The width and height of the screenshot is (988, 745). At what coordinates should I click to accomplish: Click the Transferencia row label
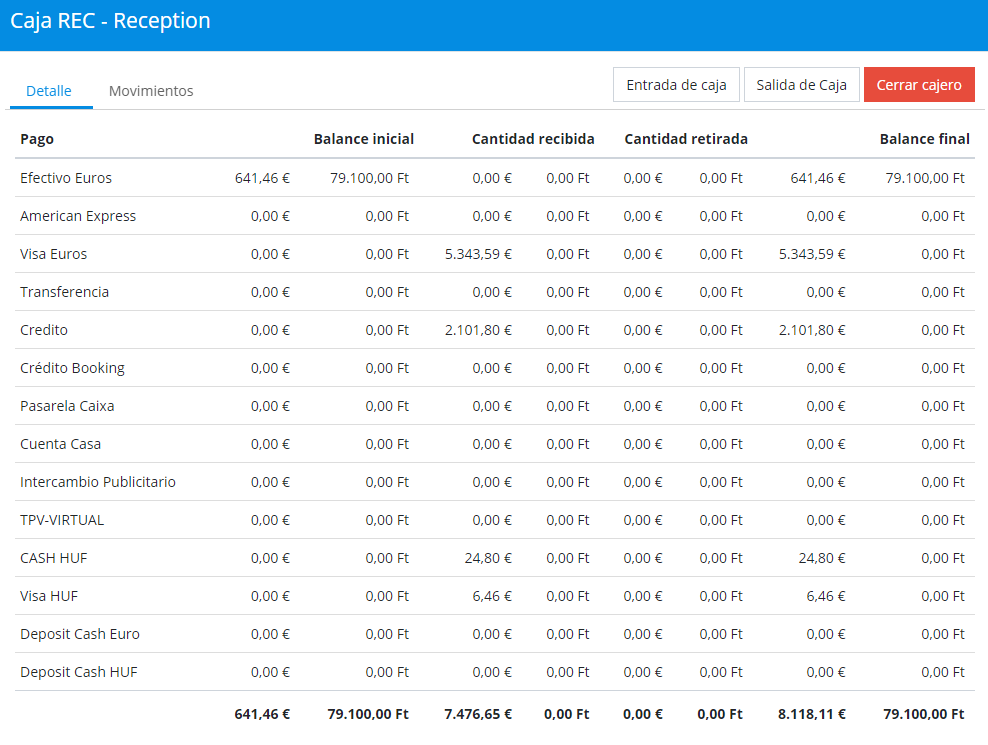[65, 292]
